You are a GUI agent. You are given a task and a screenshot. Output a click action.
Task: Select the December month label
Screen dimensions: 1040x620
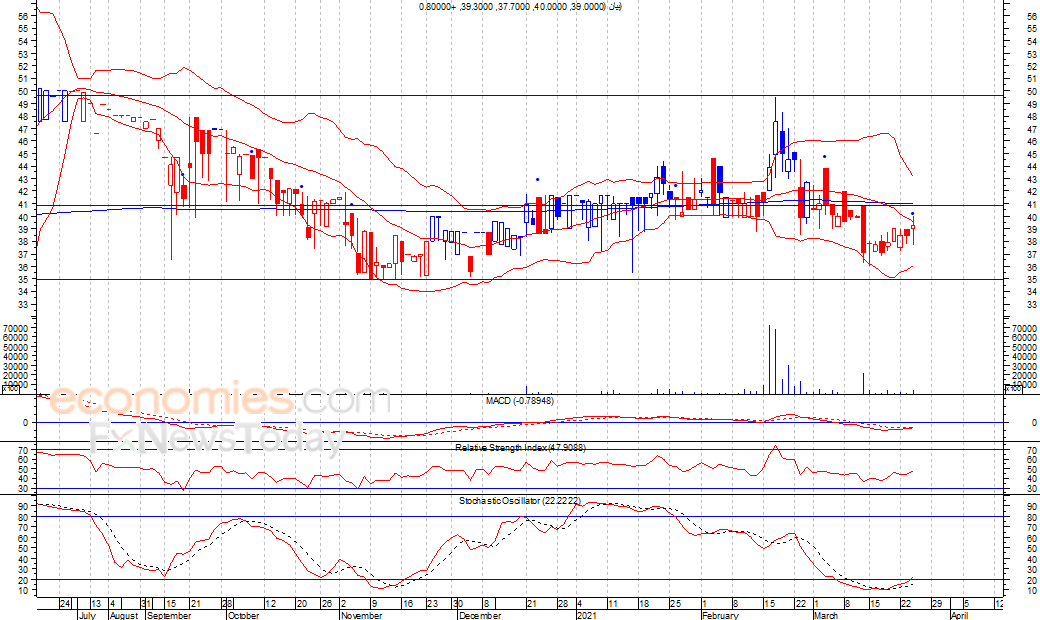tap(479, 616)
